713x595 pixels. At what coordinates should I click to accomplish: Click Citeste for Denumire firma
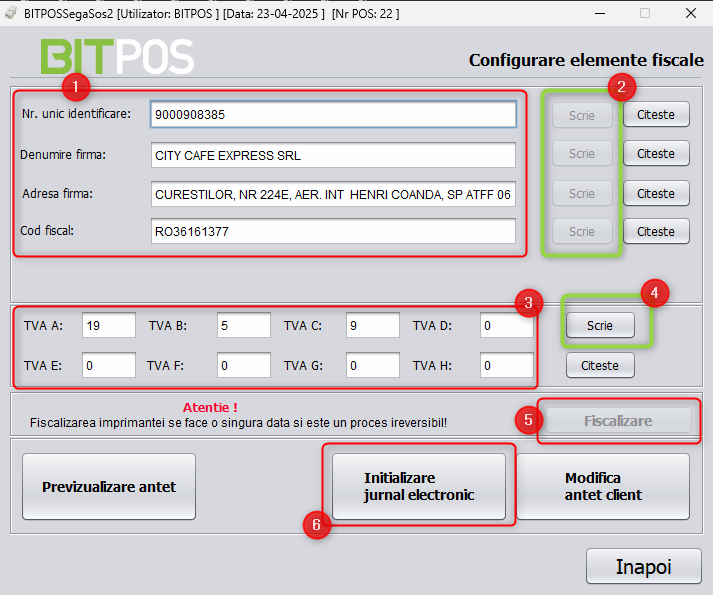click(x=656, y=153)
